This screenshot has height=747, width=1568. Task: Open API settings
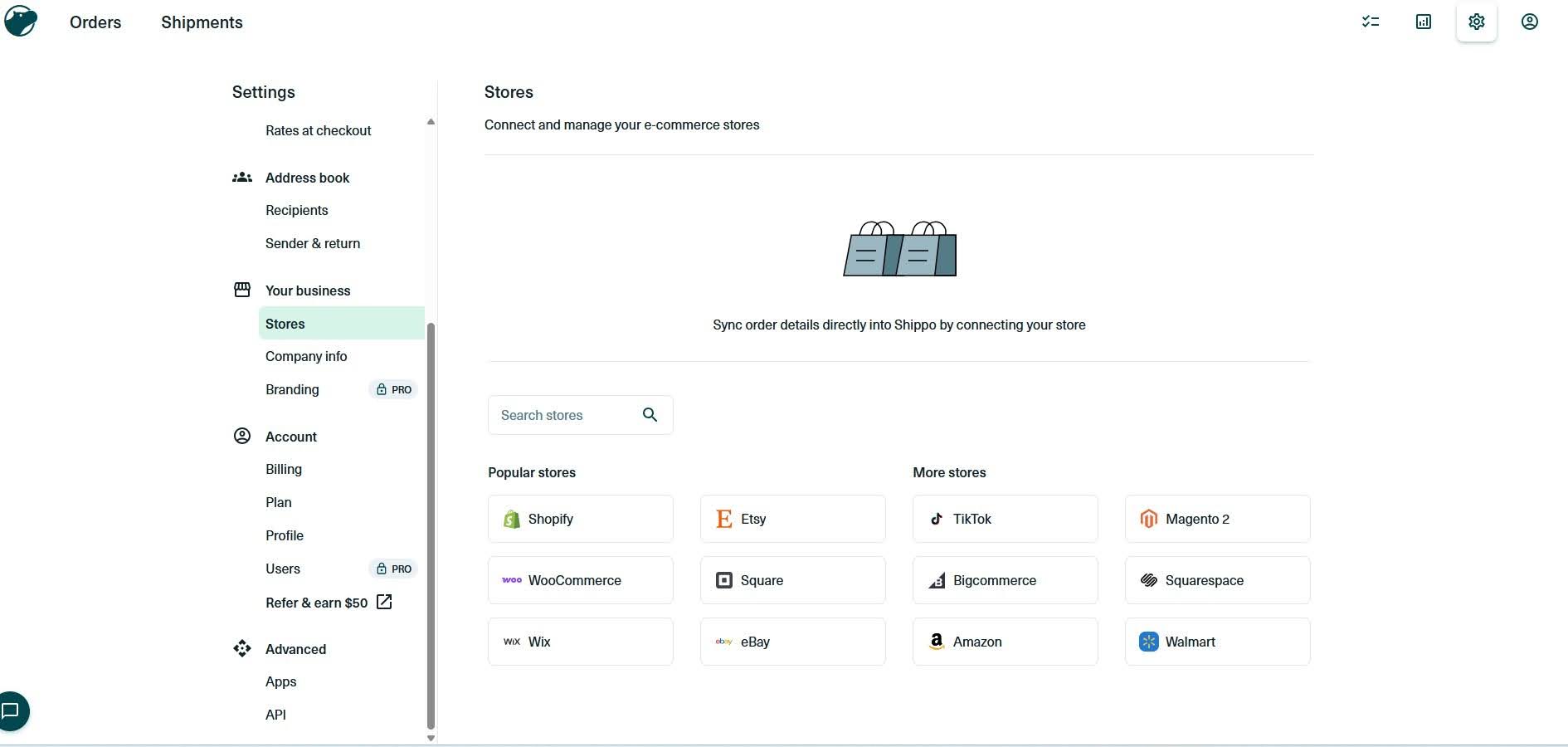pos(275,715)
